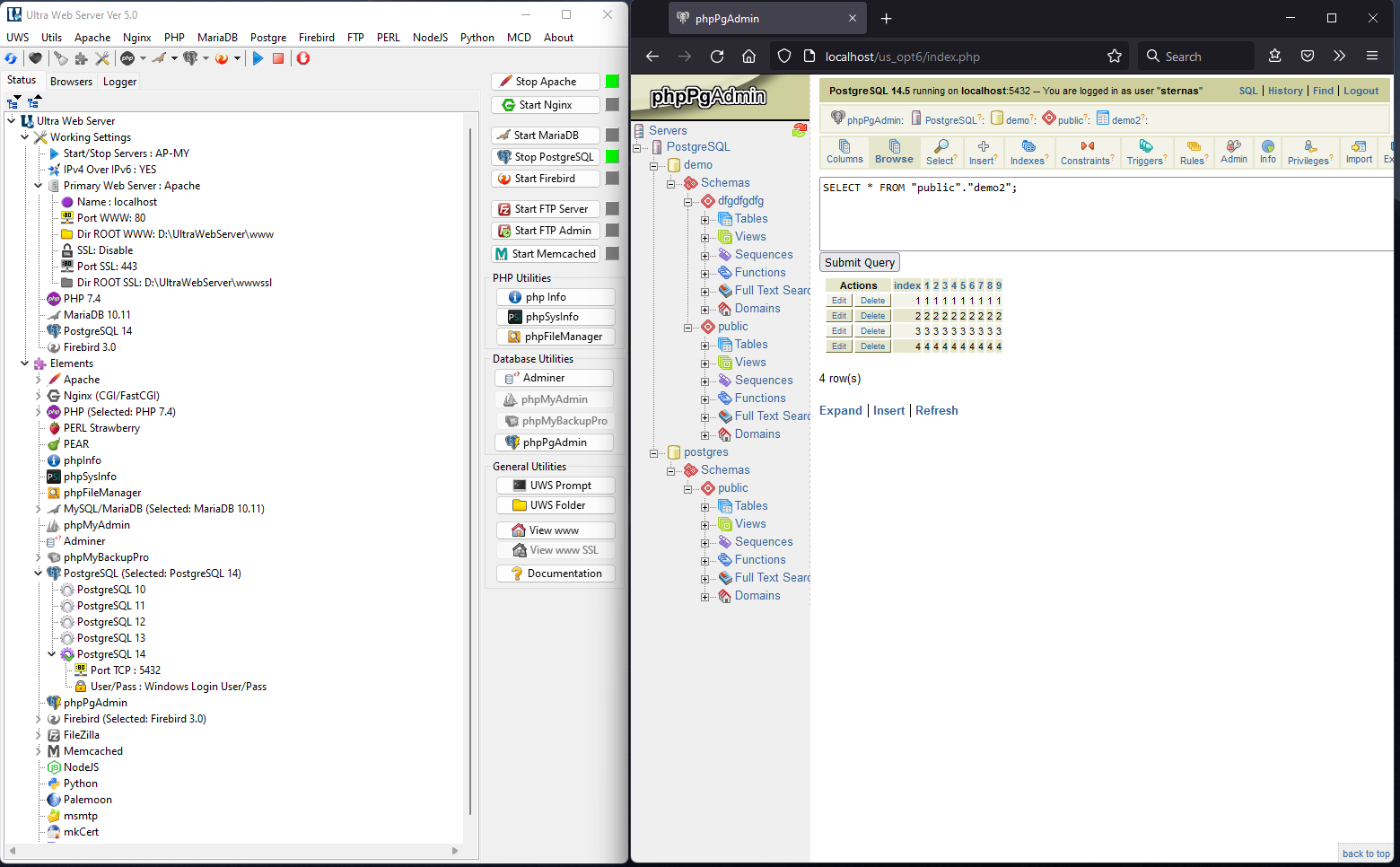Click the MariaDB seal toolbar icon
Screen dimensions: 1400x867
(x=159, y=58)
